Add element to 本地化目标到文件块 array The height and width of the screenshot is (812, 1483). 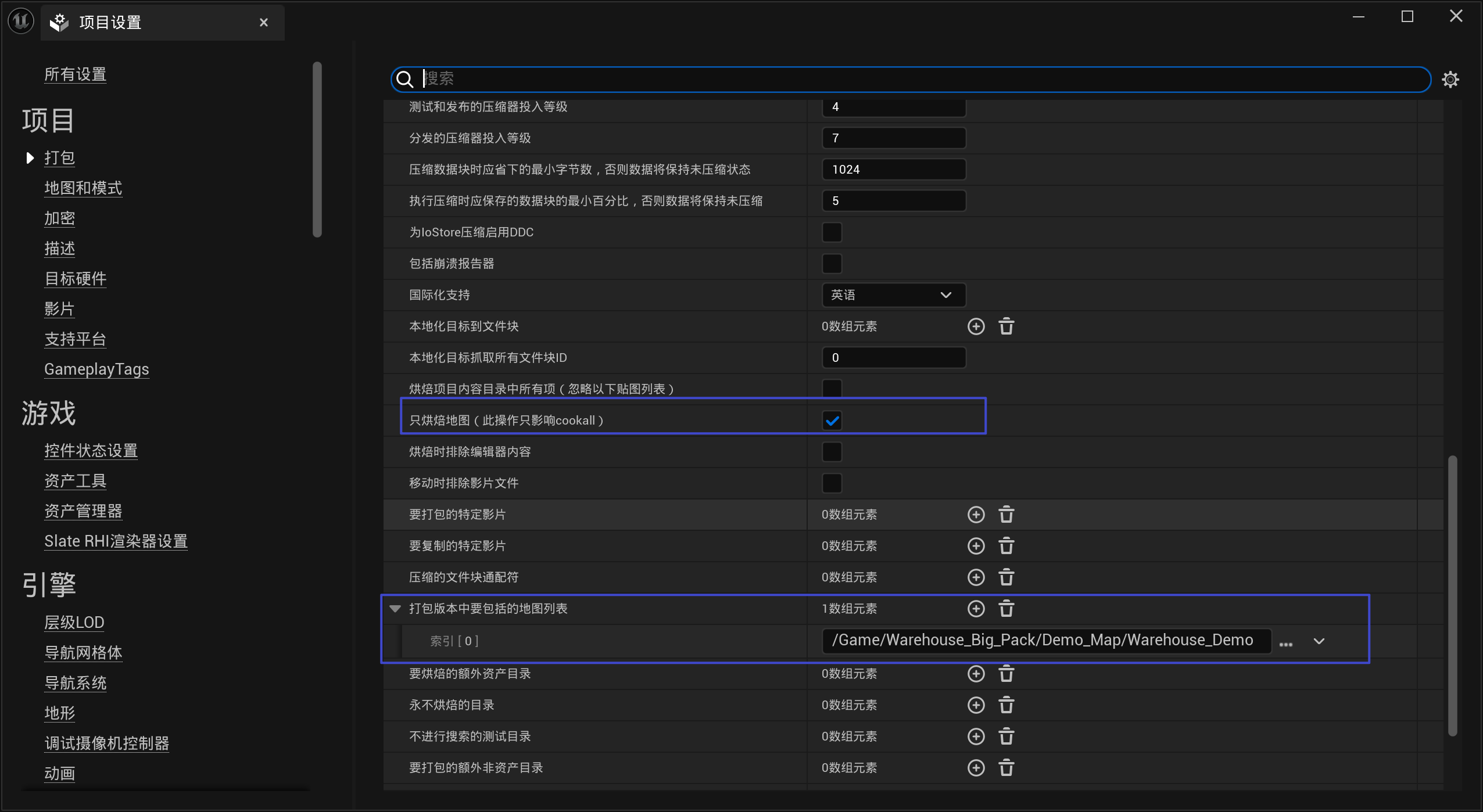(x=976, y=326)
